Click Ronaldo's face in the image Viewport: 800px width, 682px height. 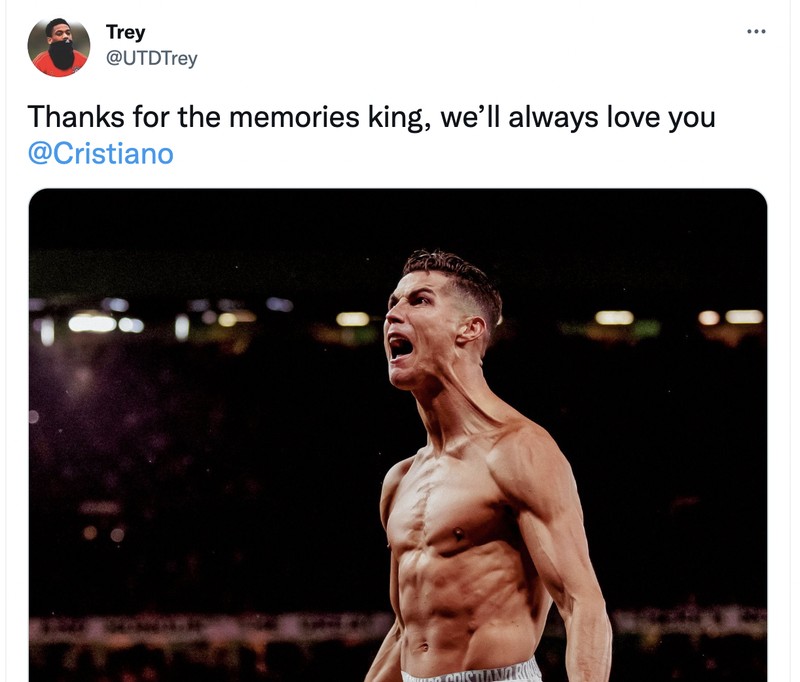tap(430, 330)
